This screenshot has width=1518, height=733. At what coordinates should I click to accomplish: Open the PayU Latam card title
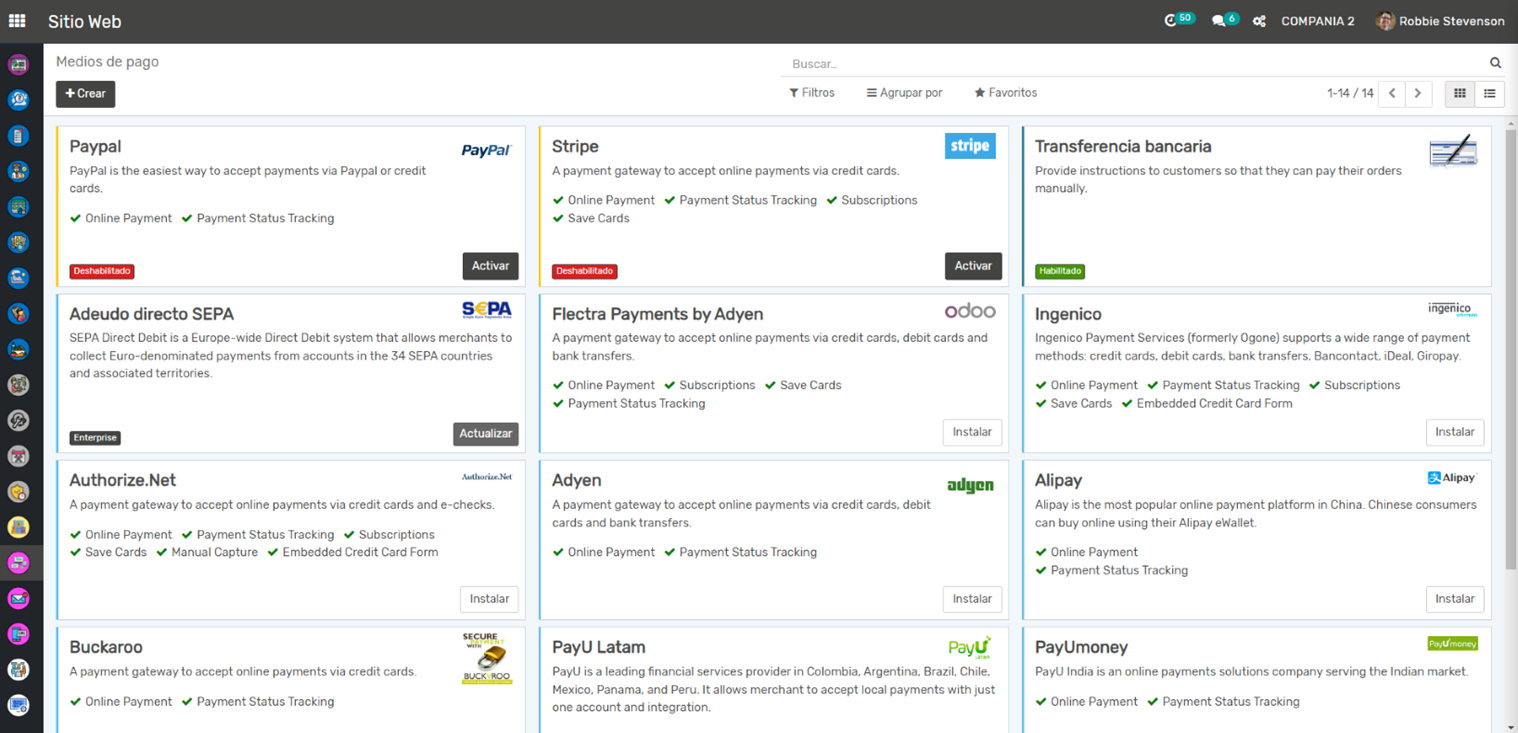point(598,647)
